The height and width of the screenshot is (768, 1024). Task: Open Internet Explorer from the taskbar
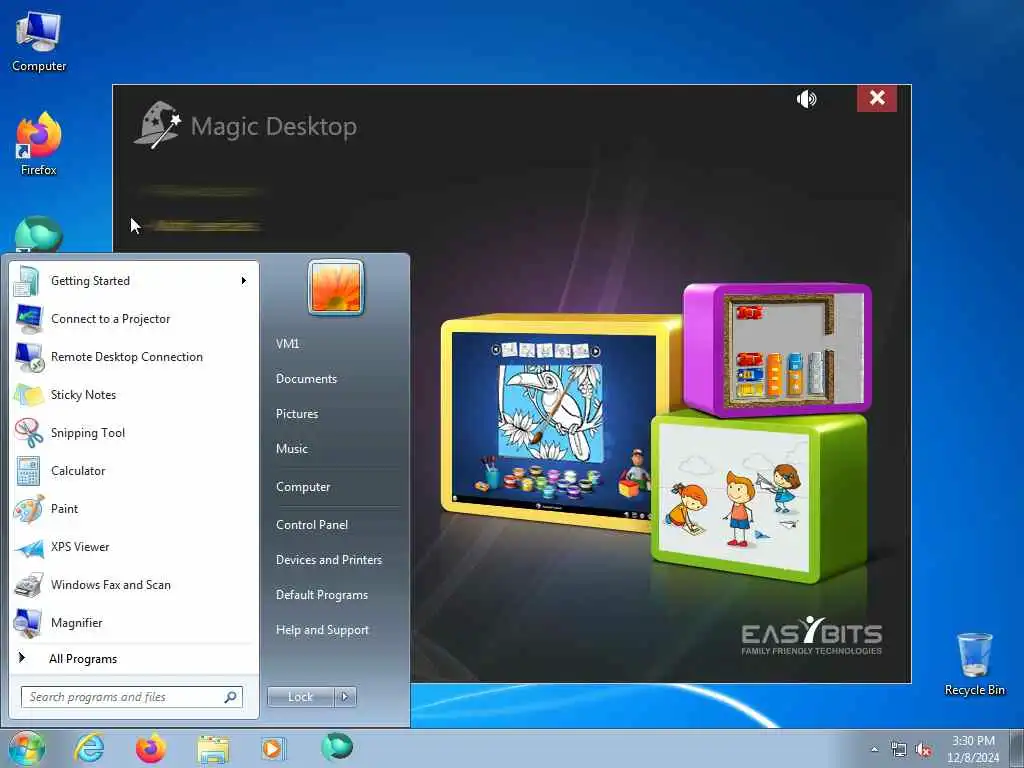[x=89, y=748]
